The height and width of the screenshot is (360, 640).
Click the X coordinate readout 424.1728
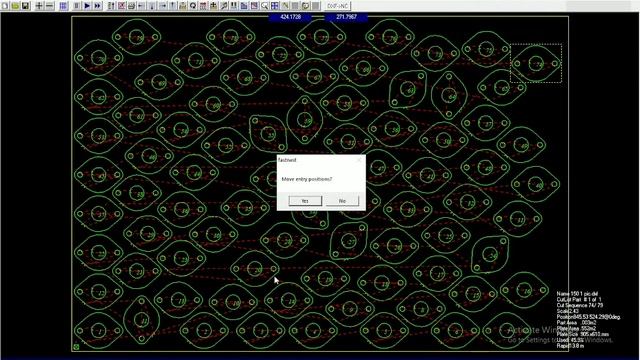[x=290, y=17]
